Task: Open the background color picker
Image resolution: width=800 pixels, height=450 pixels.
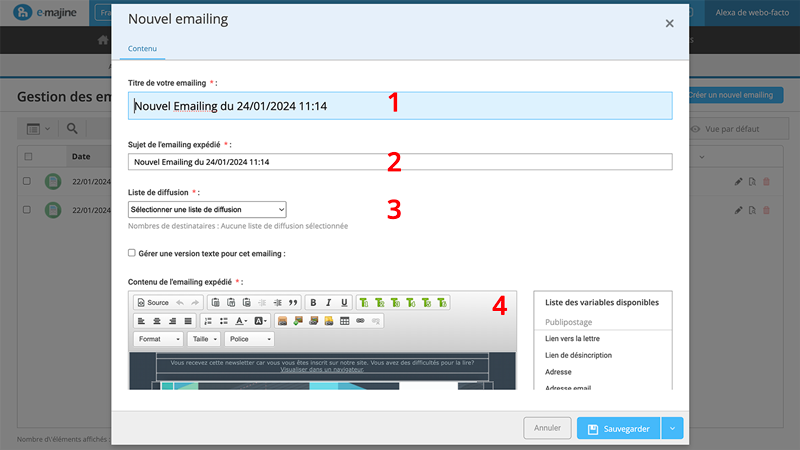Action: [x=260, y=321]
